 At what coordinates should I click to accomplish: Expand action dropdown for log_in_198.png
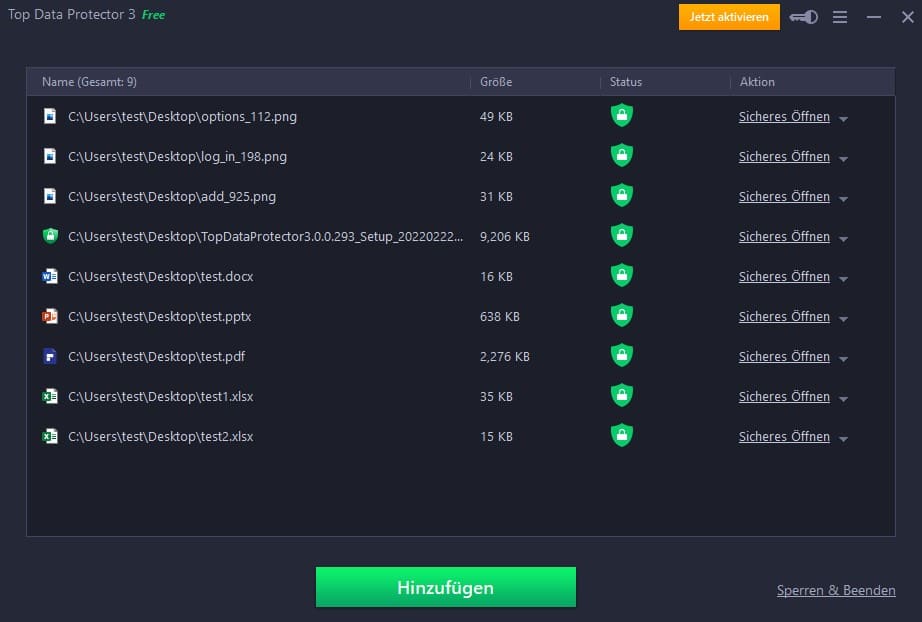(843, 159)
